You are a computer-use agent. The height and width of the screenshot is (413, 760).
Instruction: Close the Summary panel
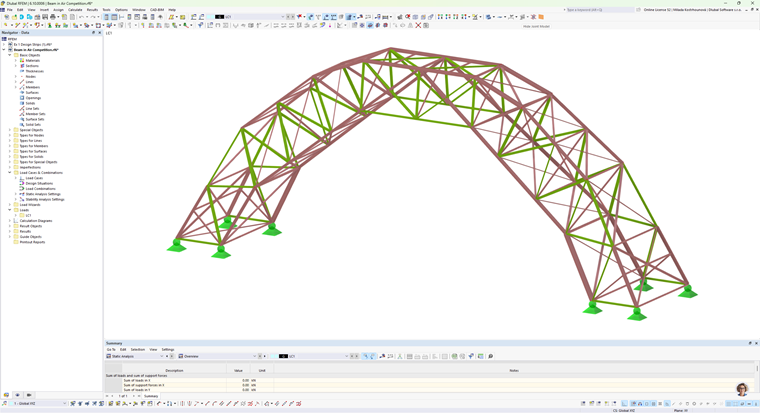pyautogui.click(x=756, y=343)
